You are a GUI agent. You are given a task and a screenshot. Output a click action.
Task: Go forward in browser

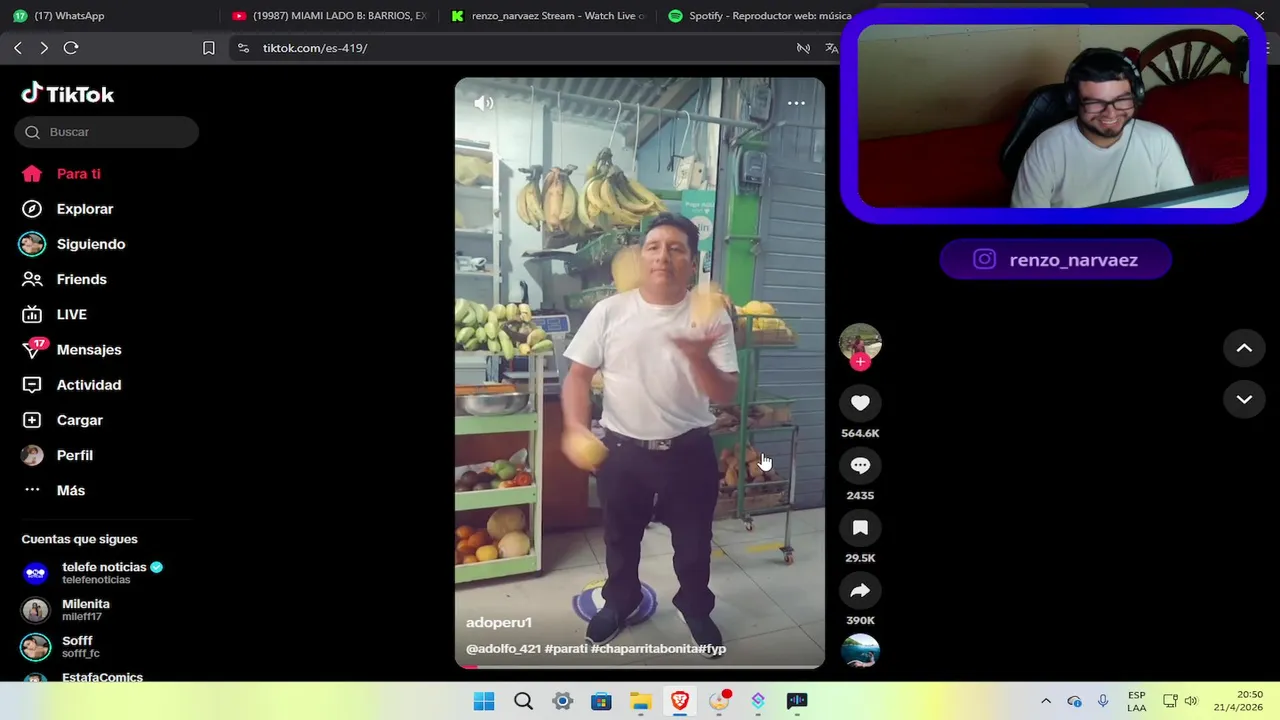(44, 48)
